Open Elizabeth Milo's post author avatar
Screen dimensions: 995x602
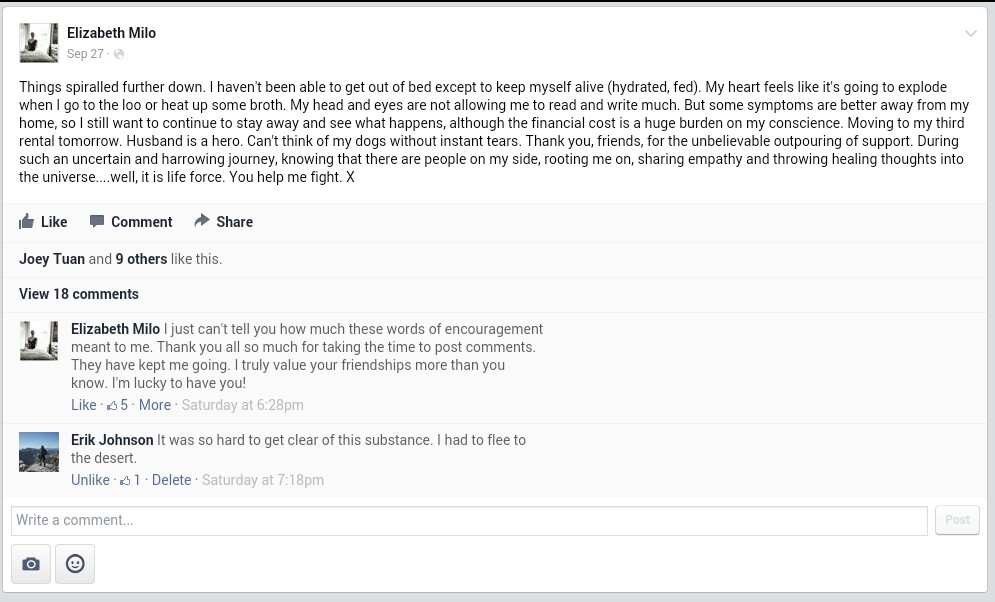tap(39, 43)
